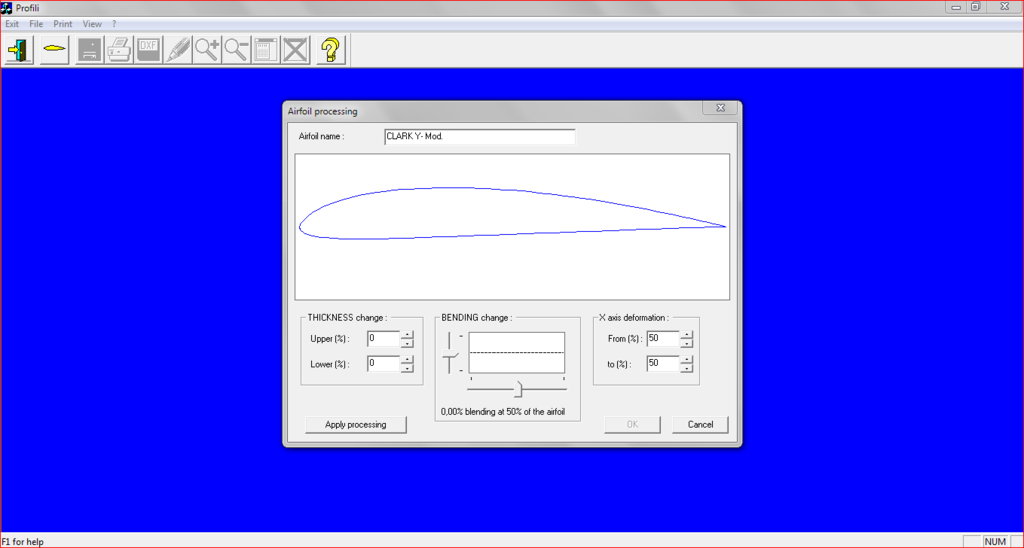Click the horizontal bending position slider thumb

tap(518, 388)
